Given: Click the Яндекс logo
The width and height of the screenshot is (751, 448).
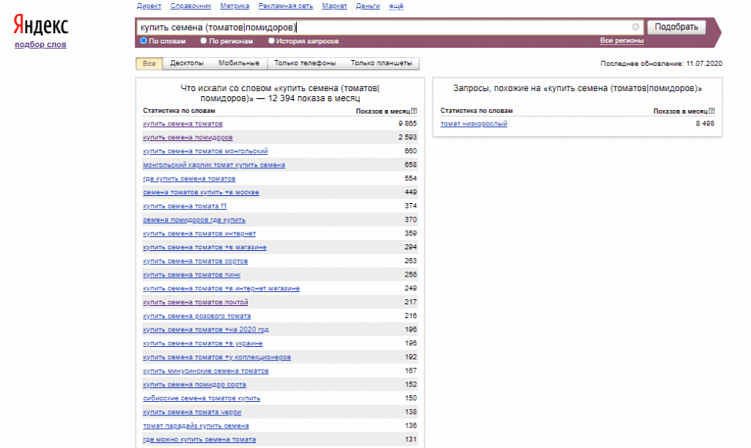Looking at the screenshot, I should click(x=41, y=24).
